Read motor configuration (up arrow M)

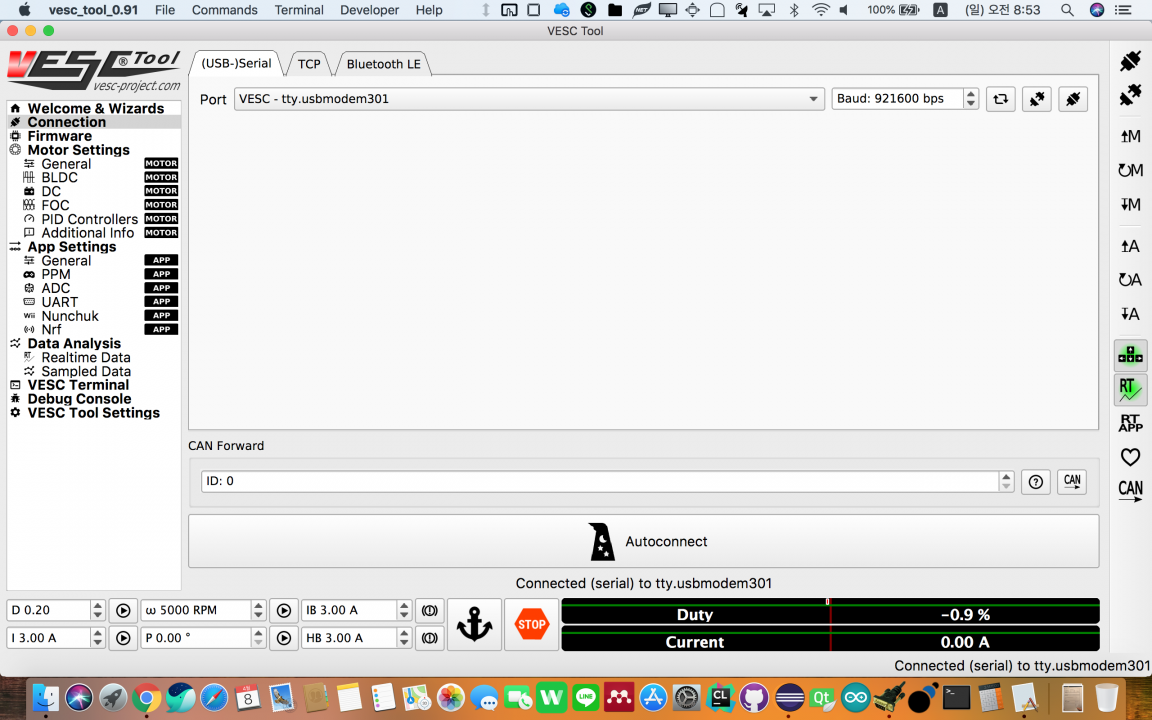pos(1130,136)
